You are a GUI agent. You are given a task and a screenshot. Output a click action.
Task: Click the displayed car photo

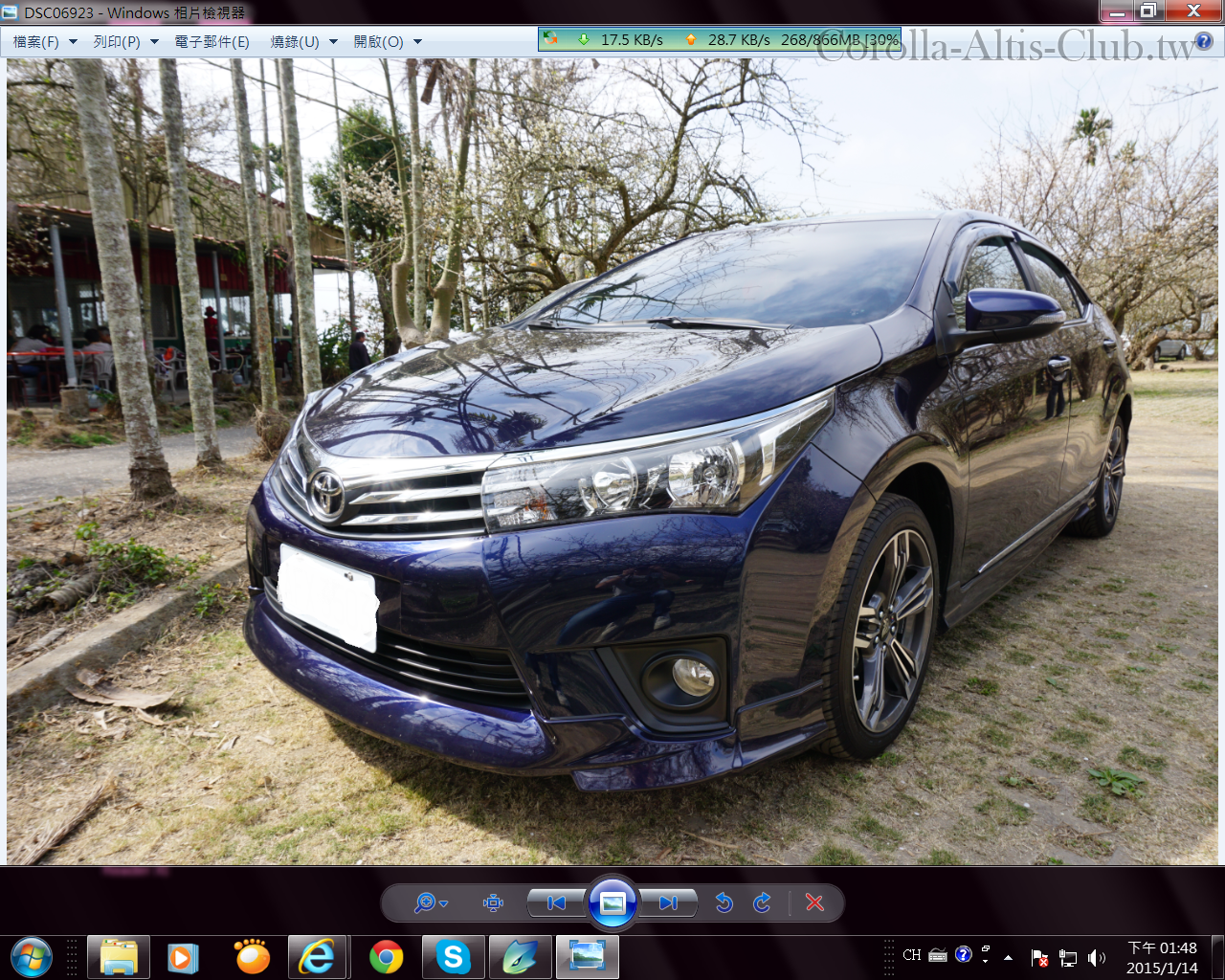coord(612,461)
